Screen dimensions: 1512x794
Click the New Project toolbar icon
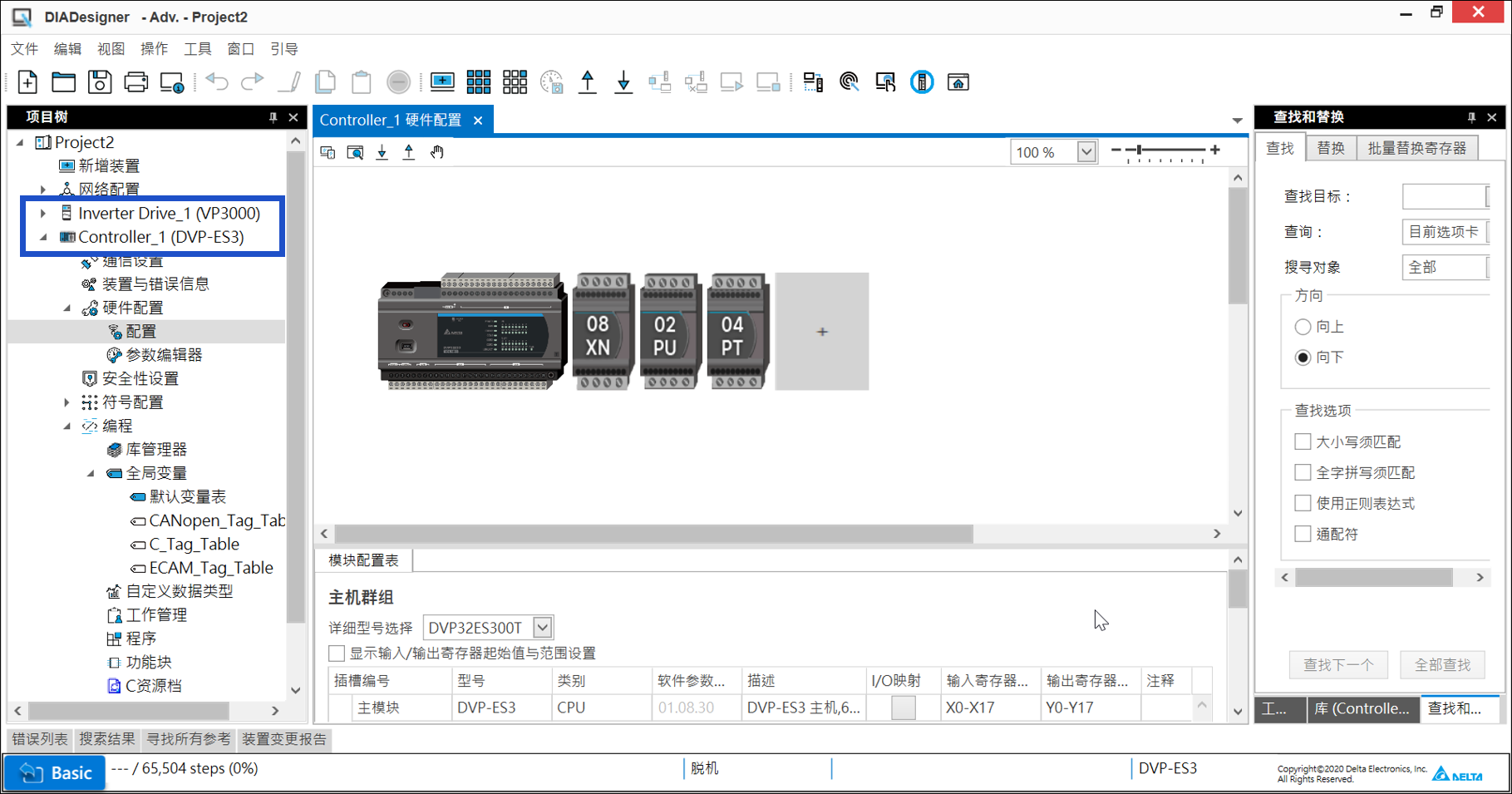click(x=27, y=81)
